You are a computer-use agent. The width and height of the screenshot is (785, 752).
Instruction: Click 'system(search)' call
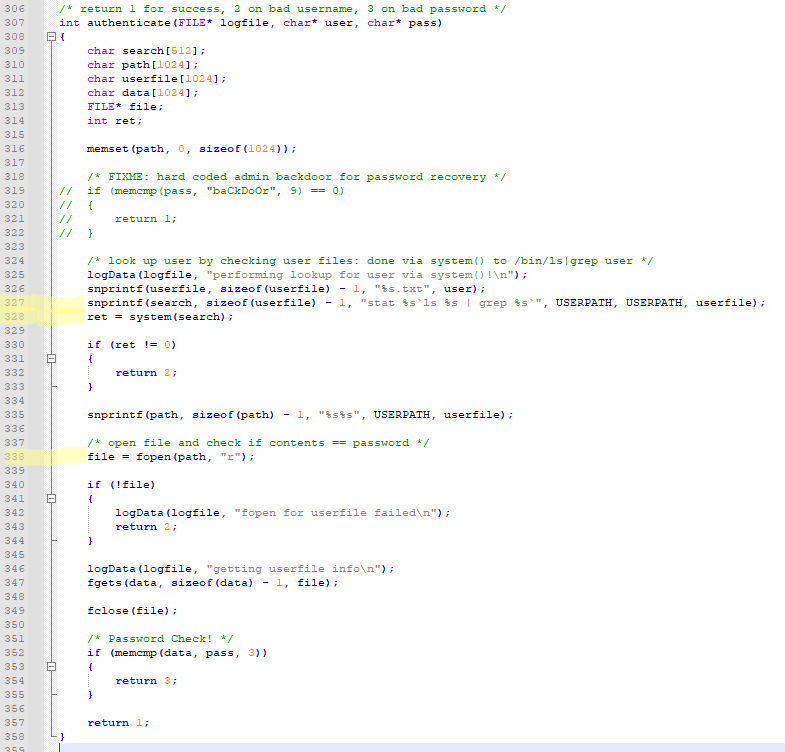(x=178, y=317)
